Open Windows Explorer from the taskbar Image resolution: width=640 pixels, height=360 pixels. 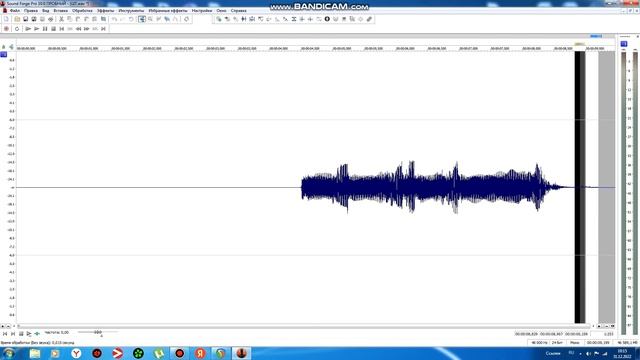click(x=35, y=353)
